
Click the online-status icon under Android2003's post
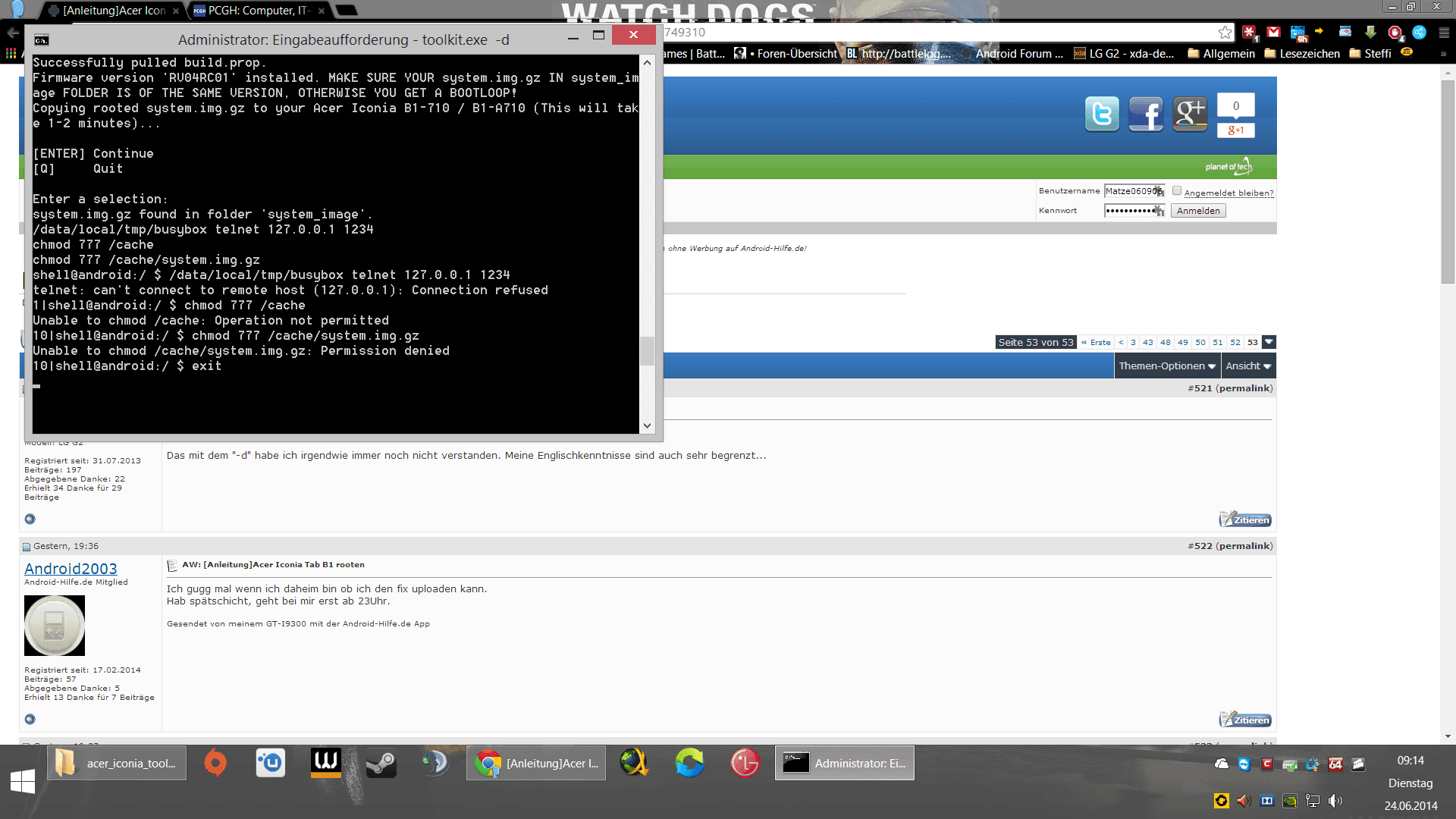point(30,719)
